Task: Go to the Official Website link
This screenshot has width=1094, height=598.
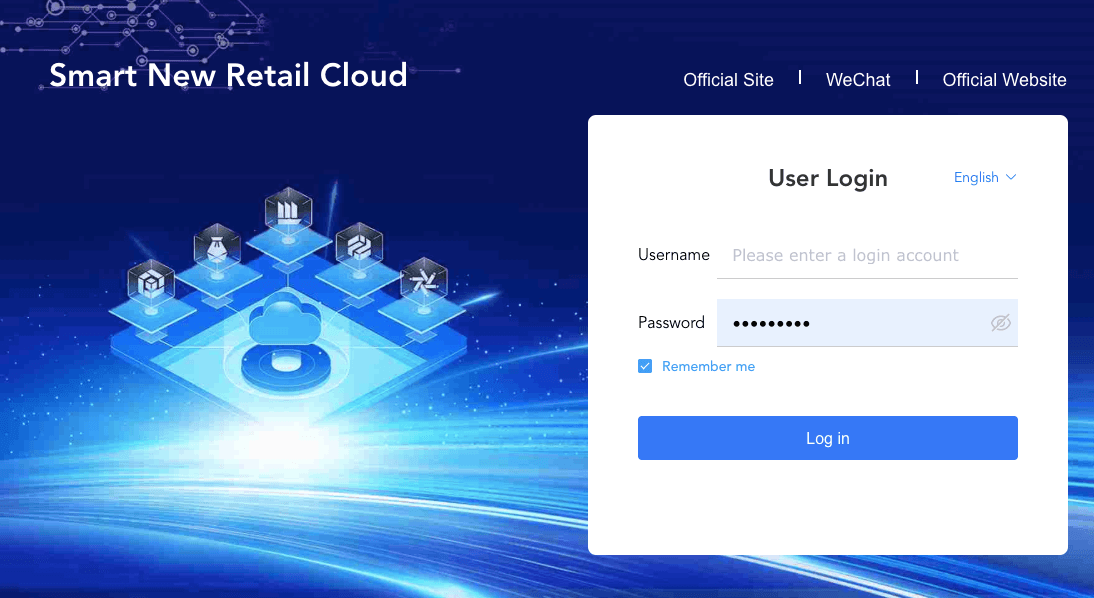Action: (x=1004, y=80)
